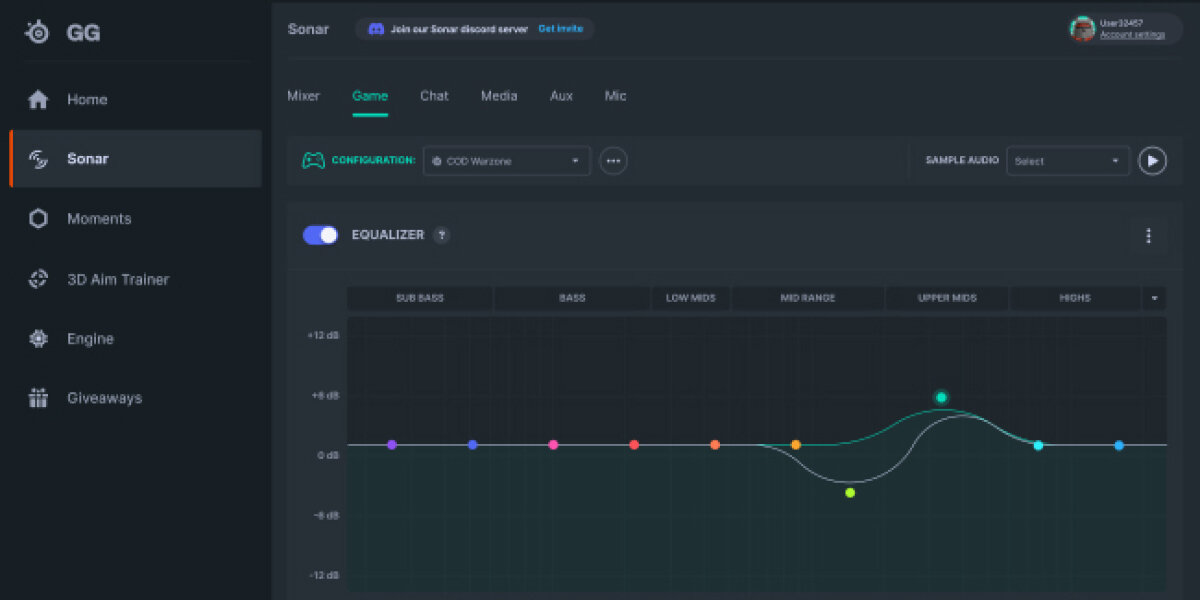Open Account settings link
The height and width of the screenshot is (600, 1200).
[x=1132, y=35]
